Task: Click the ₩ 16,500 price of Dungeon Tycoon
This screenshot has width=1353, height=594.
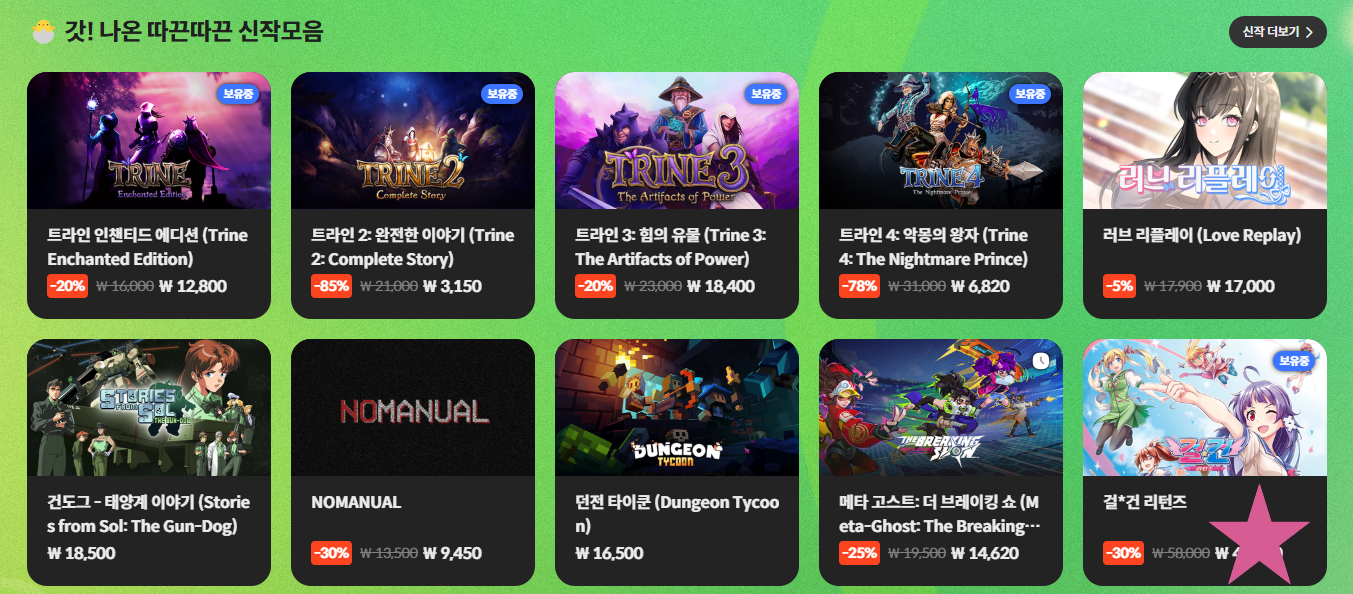Action: [x=609, y=553]
